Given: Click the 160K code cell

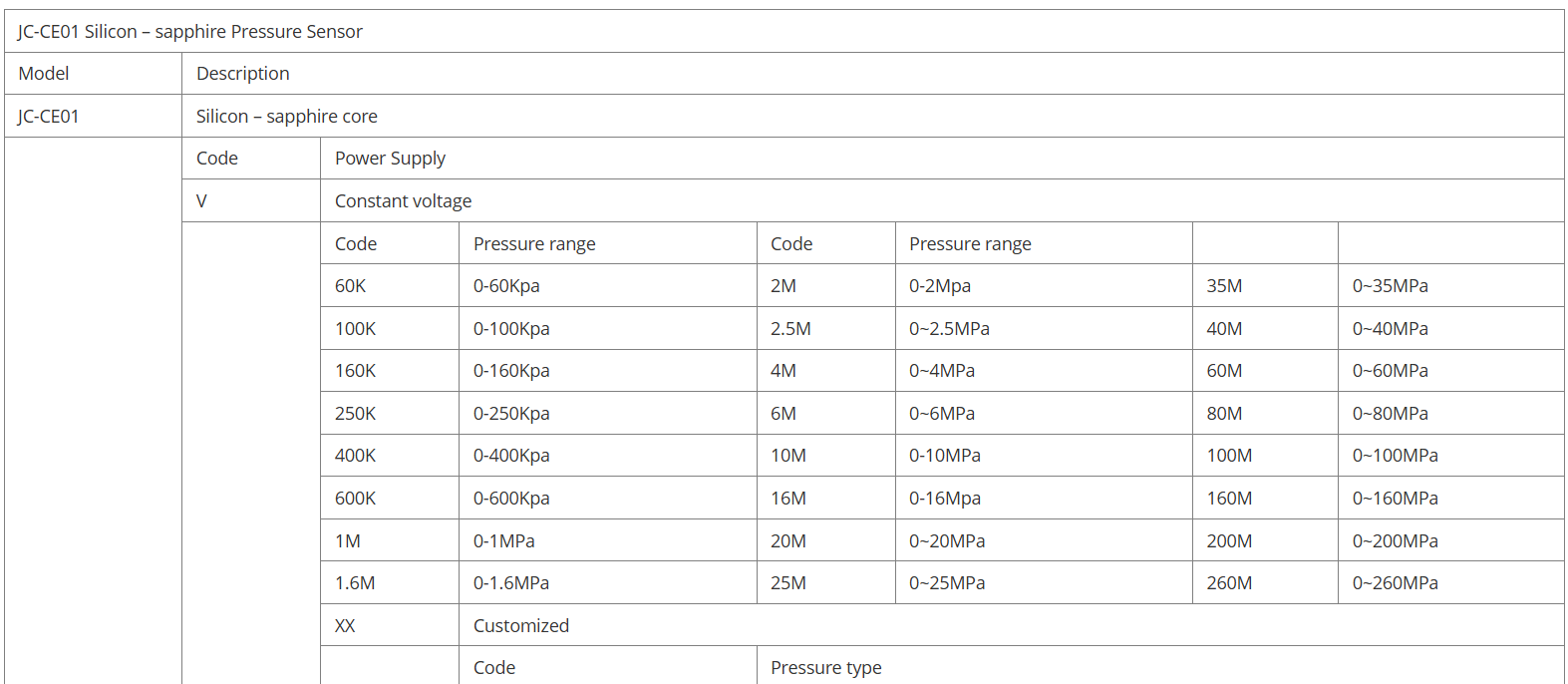Looking at the screenshot, I should tap(355, 371).
